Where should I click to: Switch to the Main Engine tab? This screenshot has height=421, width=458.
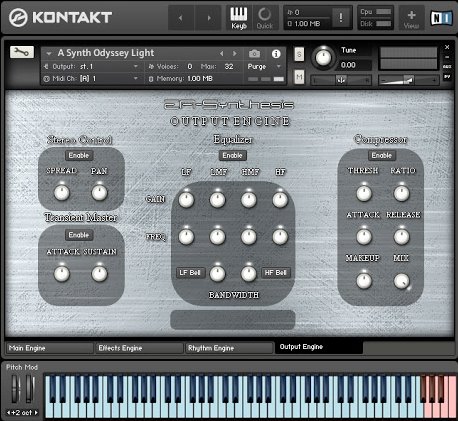[49, 348]
